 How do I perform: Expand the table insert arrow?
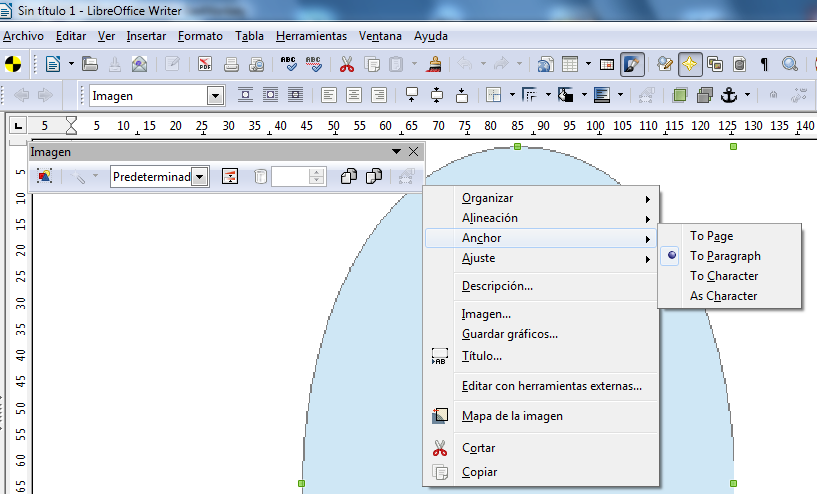pos(588,65)
